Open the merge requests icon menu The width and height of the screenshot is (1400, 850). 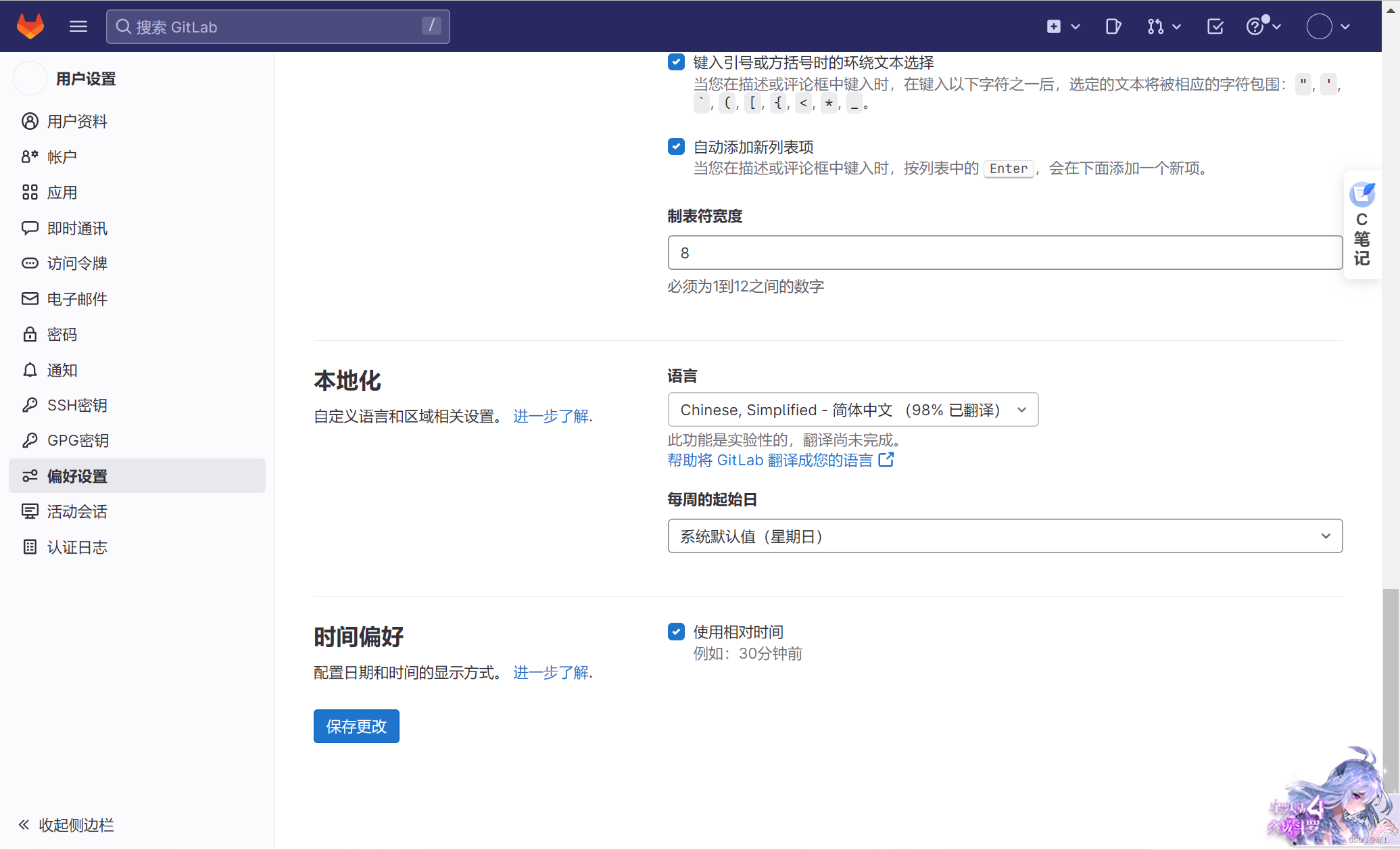(1163, 26)
